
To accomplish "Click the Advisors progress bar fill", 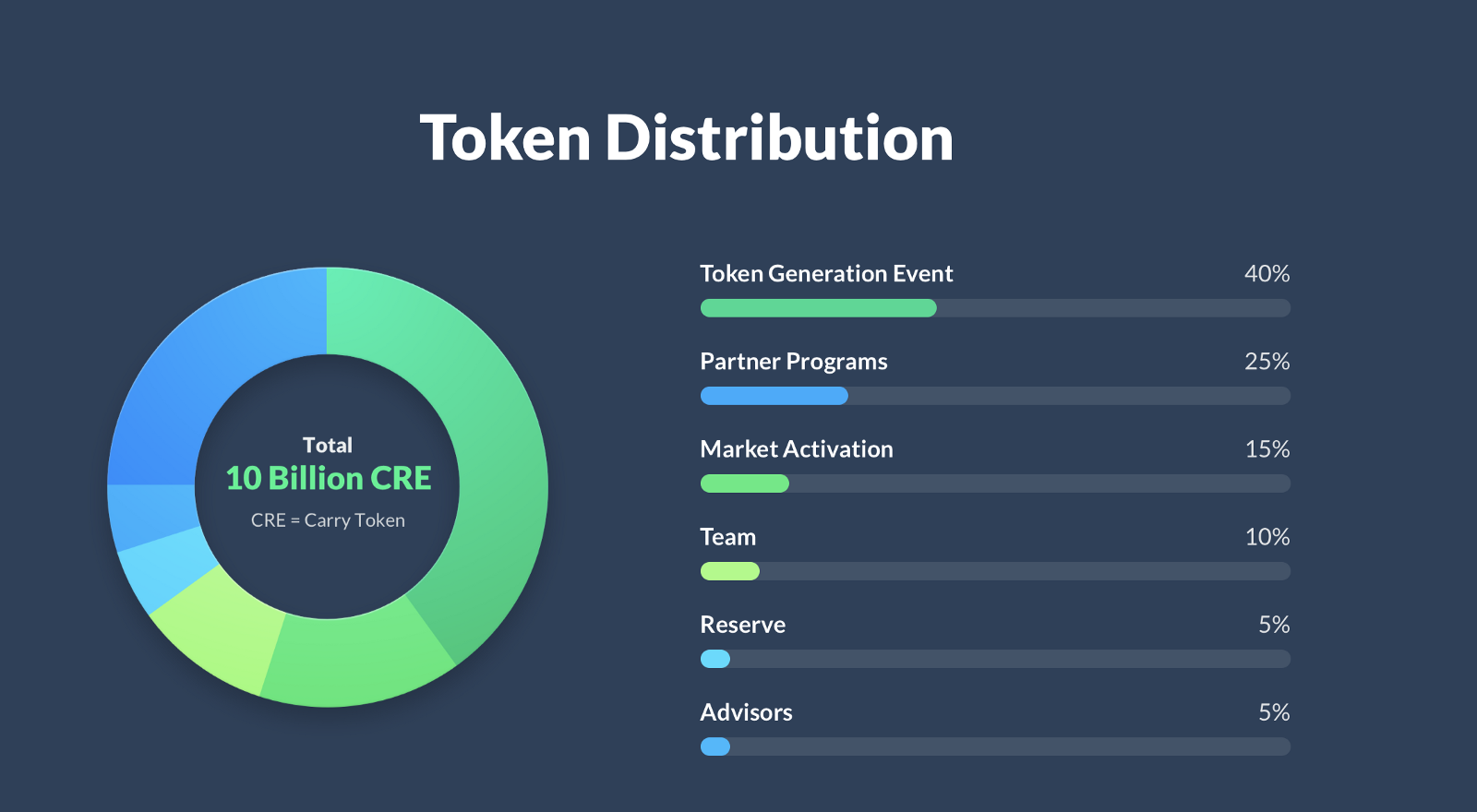I will [x=715, y=746].
